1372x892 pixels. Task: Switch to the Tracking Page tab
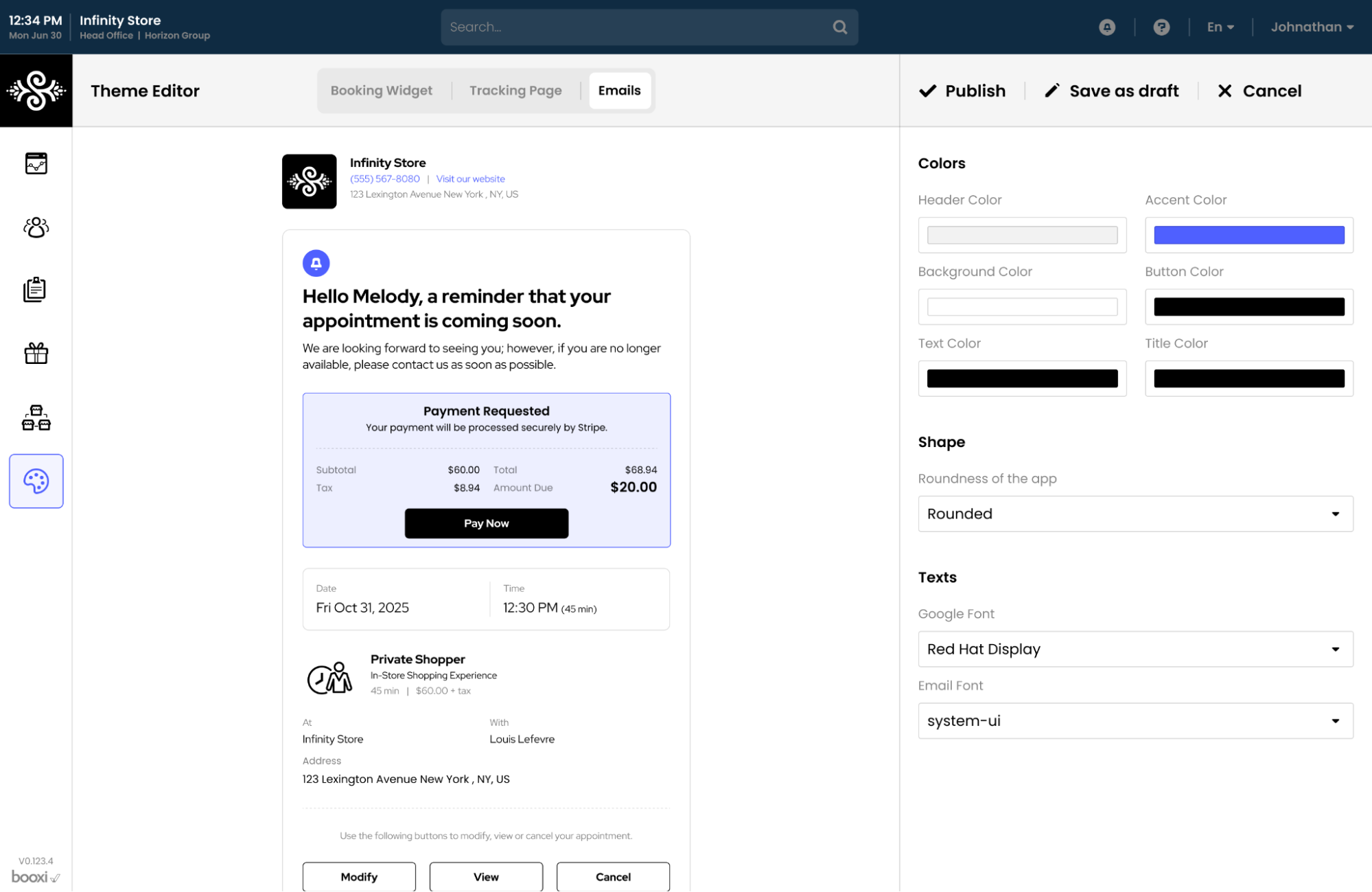point(515,91)
